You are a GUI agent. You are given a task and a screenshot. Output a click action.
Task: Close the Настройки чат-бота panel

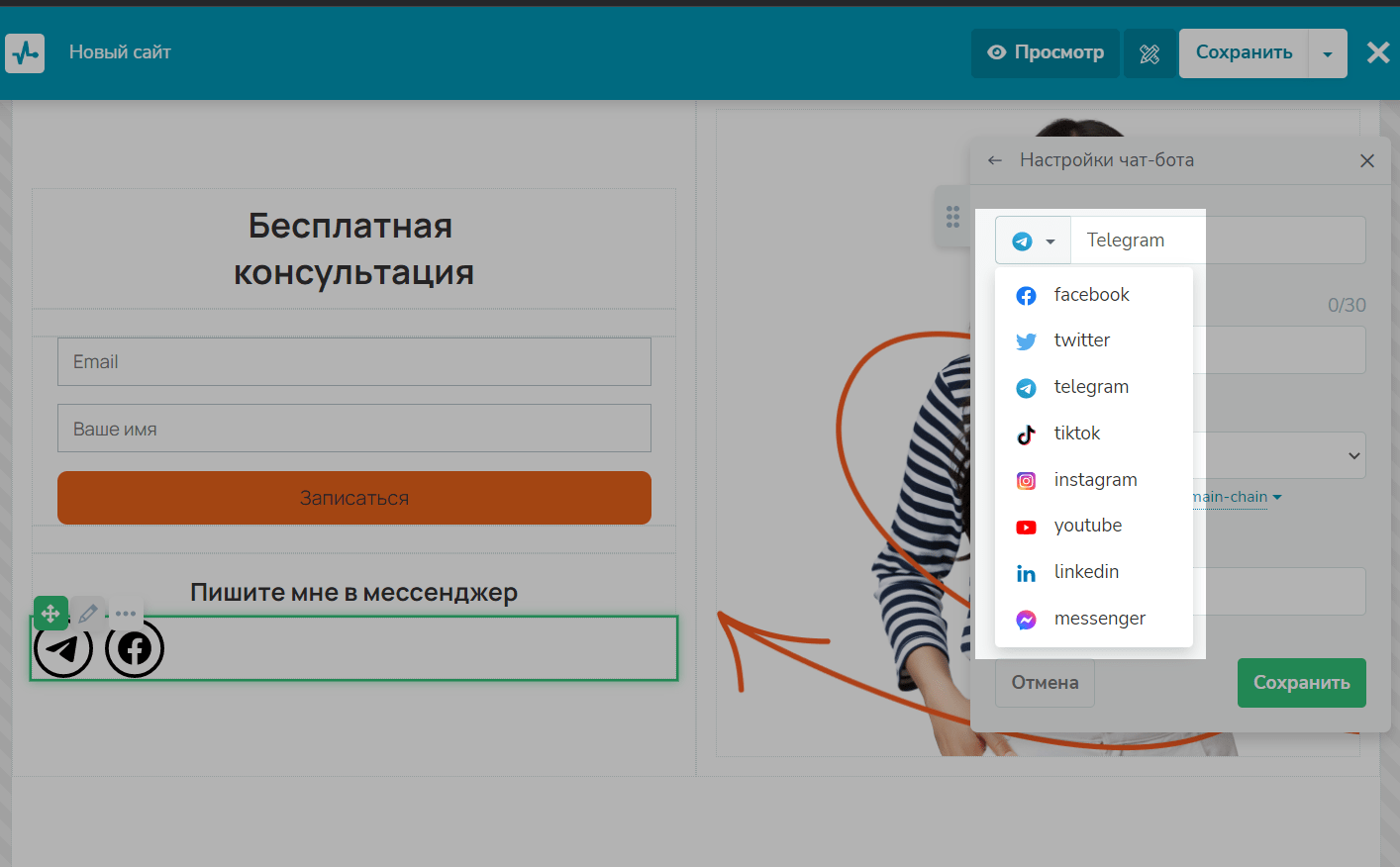tap(1367, 160)
